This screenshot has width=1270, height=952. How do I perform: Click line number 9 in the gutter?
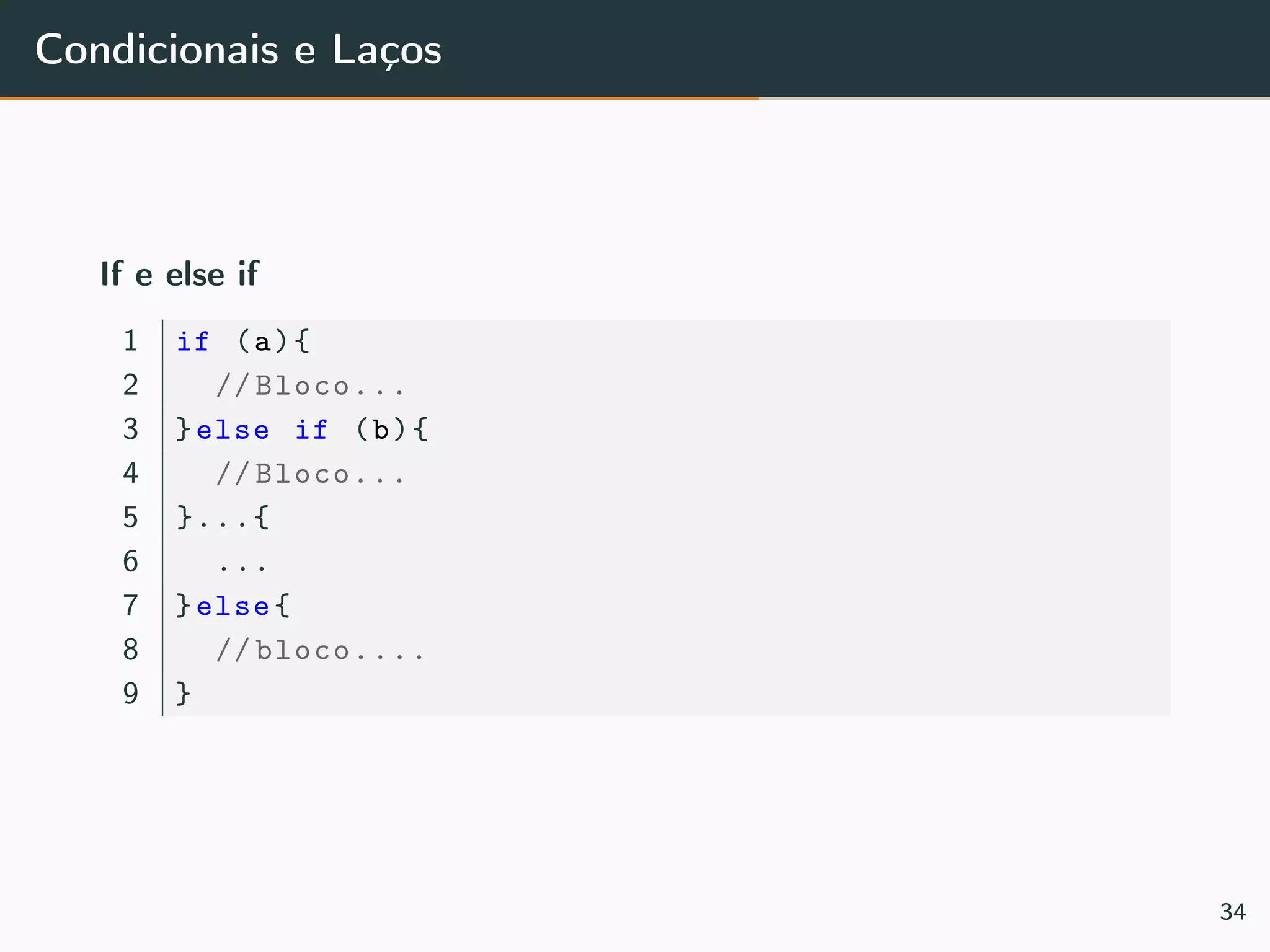click(130, 693)
